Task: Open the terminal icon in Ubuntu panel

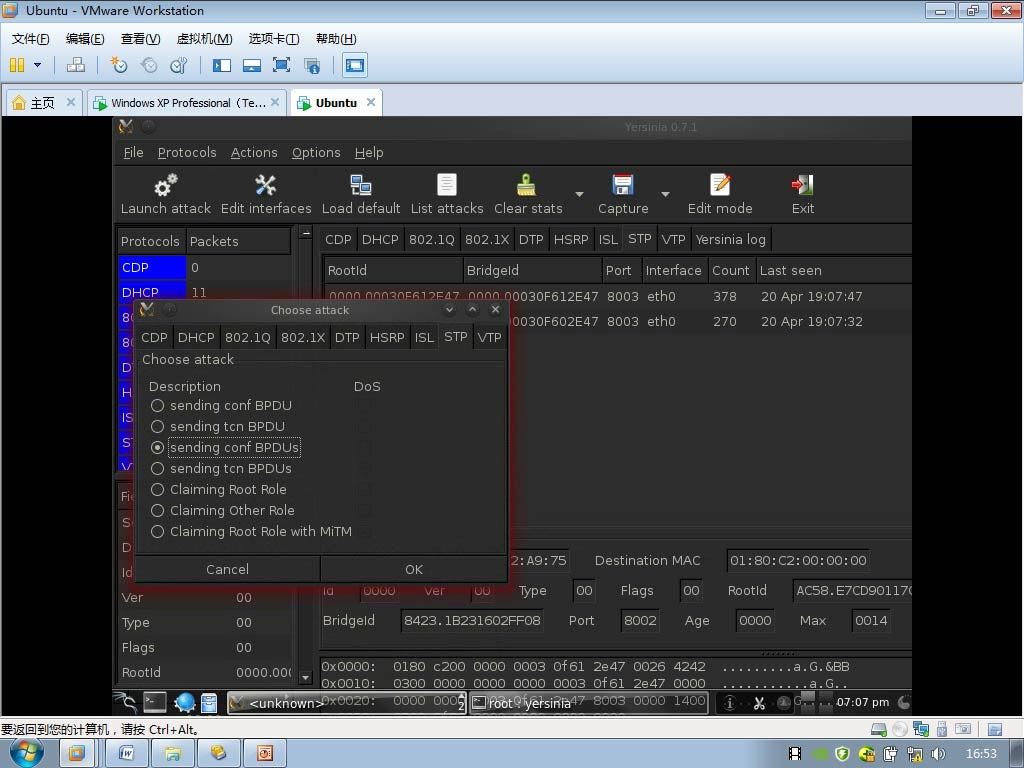Action: pos(155,703)
